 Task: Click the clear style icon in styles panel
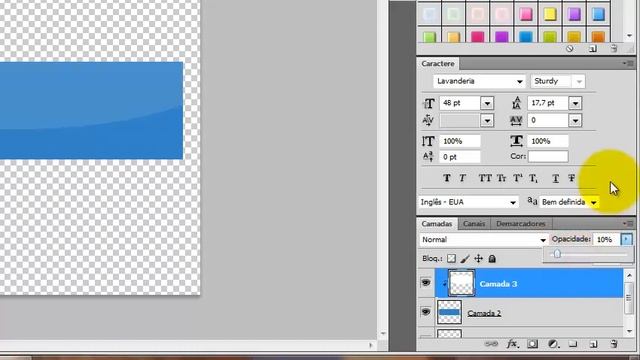point(569,49)
